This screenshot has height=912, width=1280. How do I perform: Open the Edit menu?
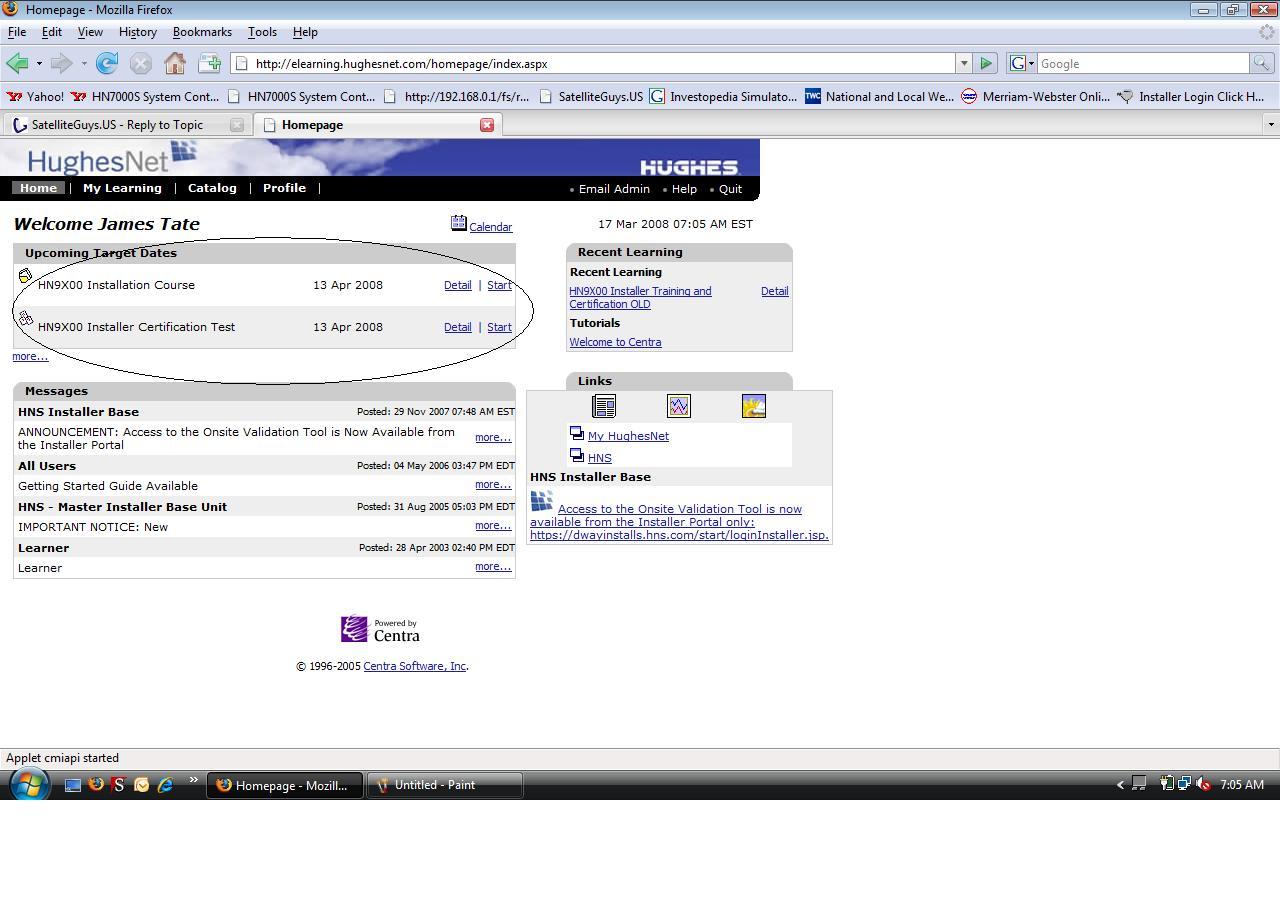(x=52, y=32)
